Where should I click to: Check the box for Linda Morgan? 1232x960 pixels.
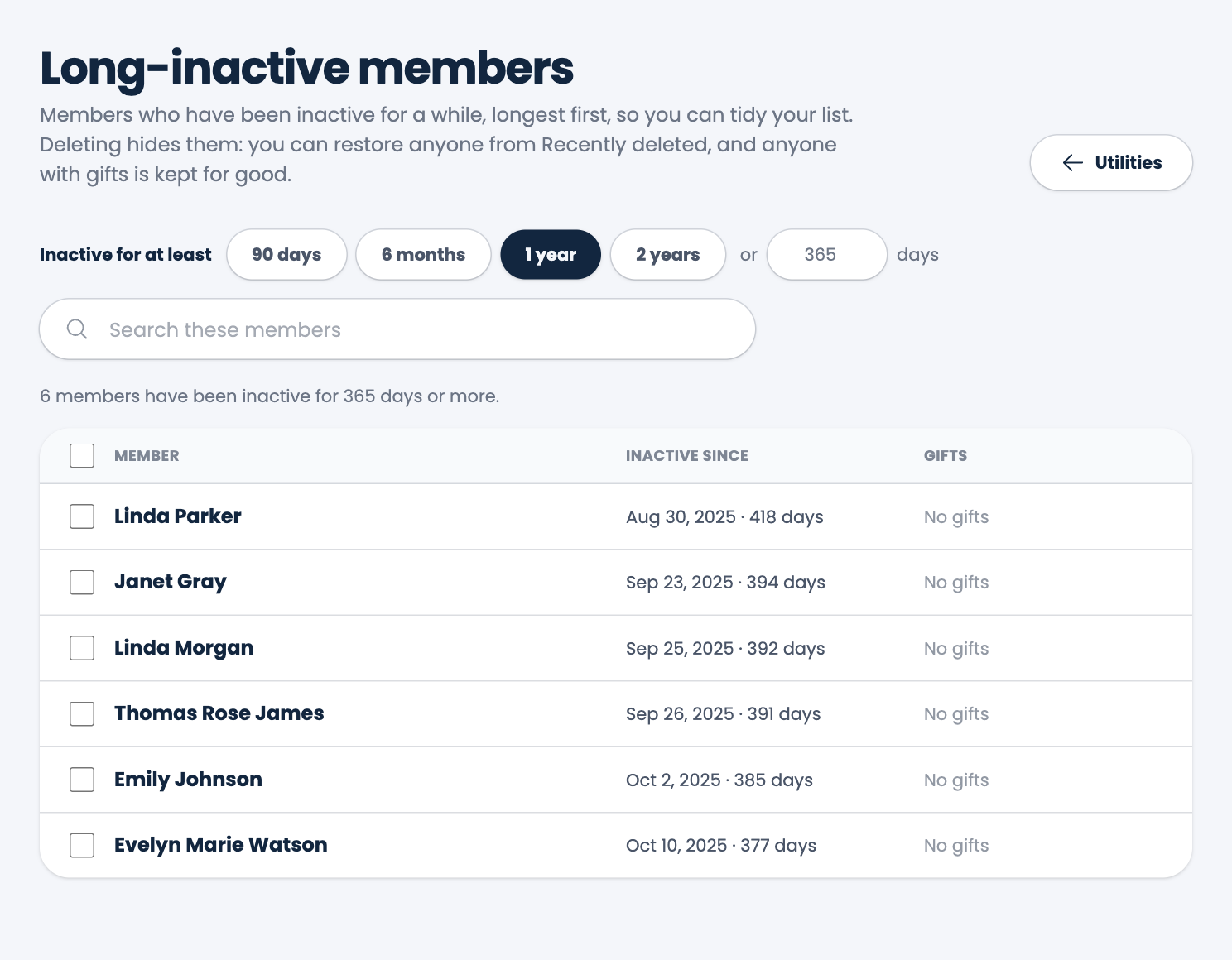pos(82,648)
